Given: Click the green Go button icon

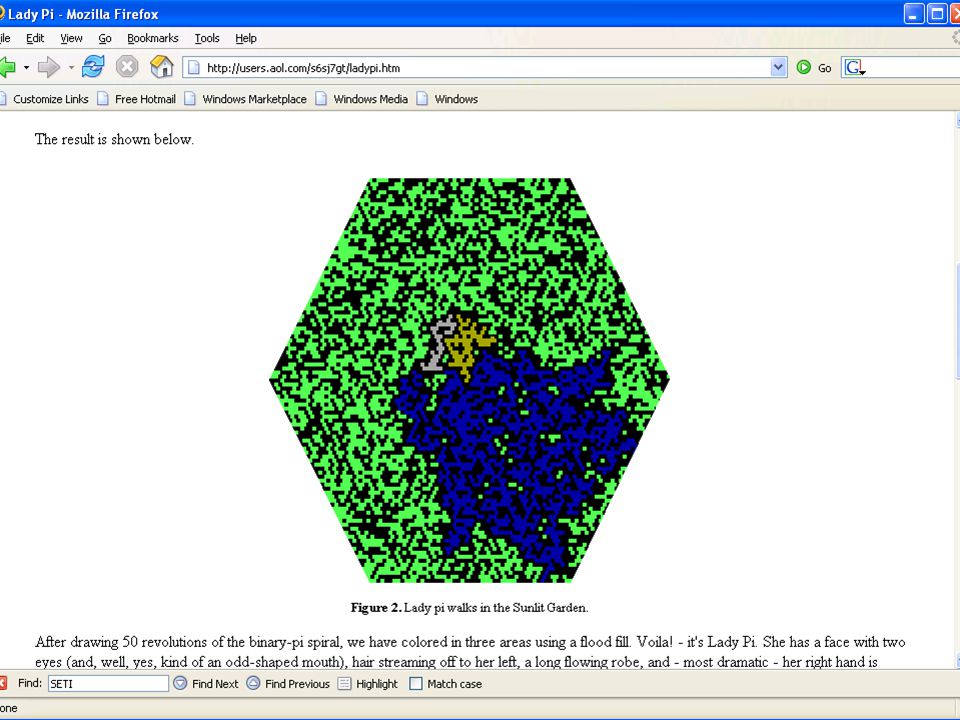Looking at the screenshot, I should 804,67.
